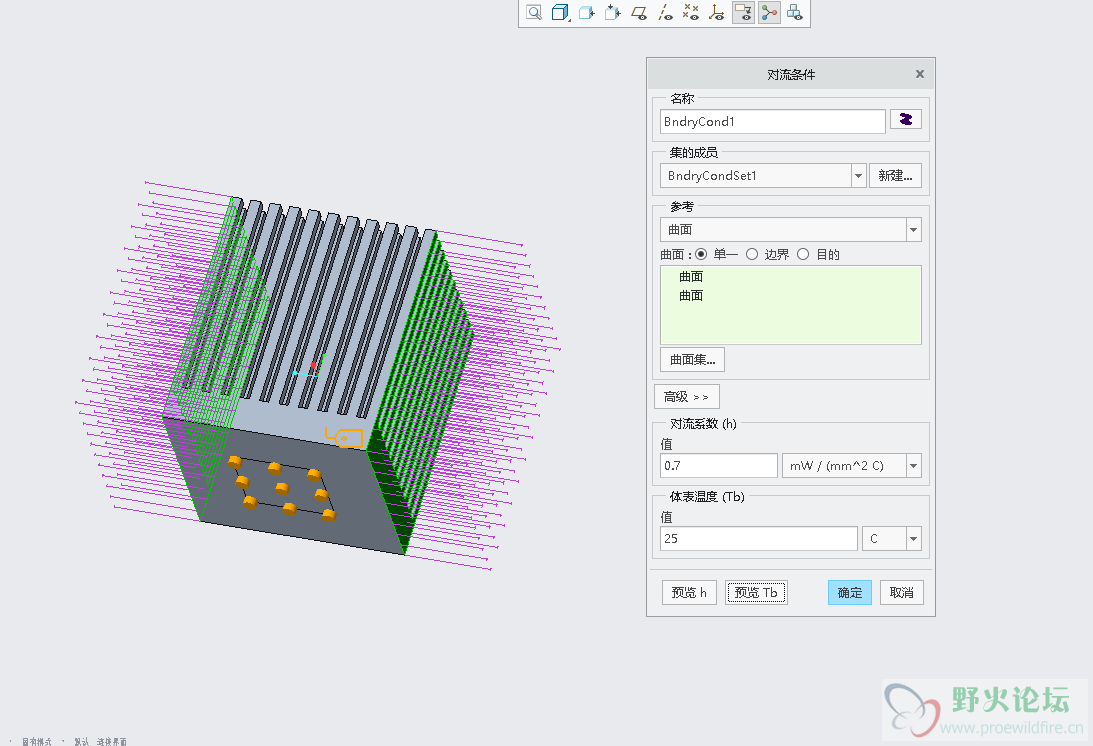
Task: Open the mW / (mm^2 C) unit dropdown
Action: [x=913, y=466]
